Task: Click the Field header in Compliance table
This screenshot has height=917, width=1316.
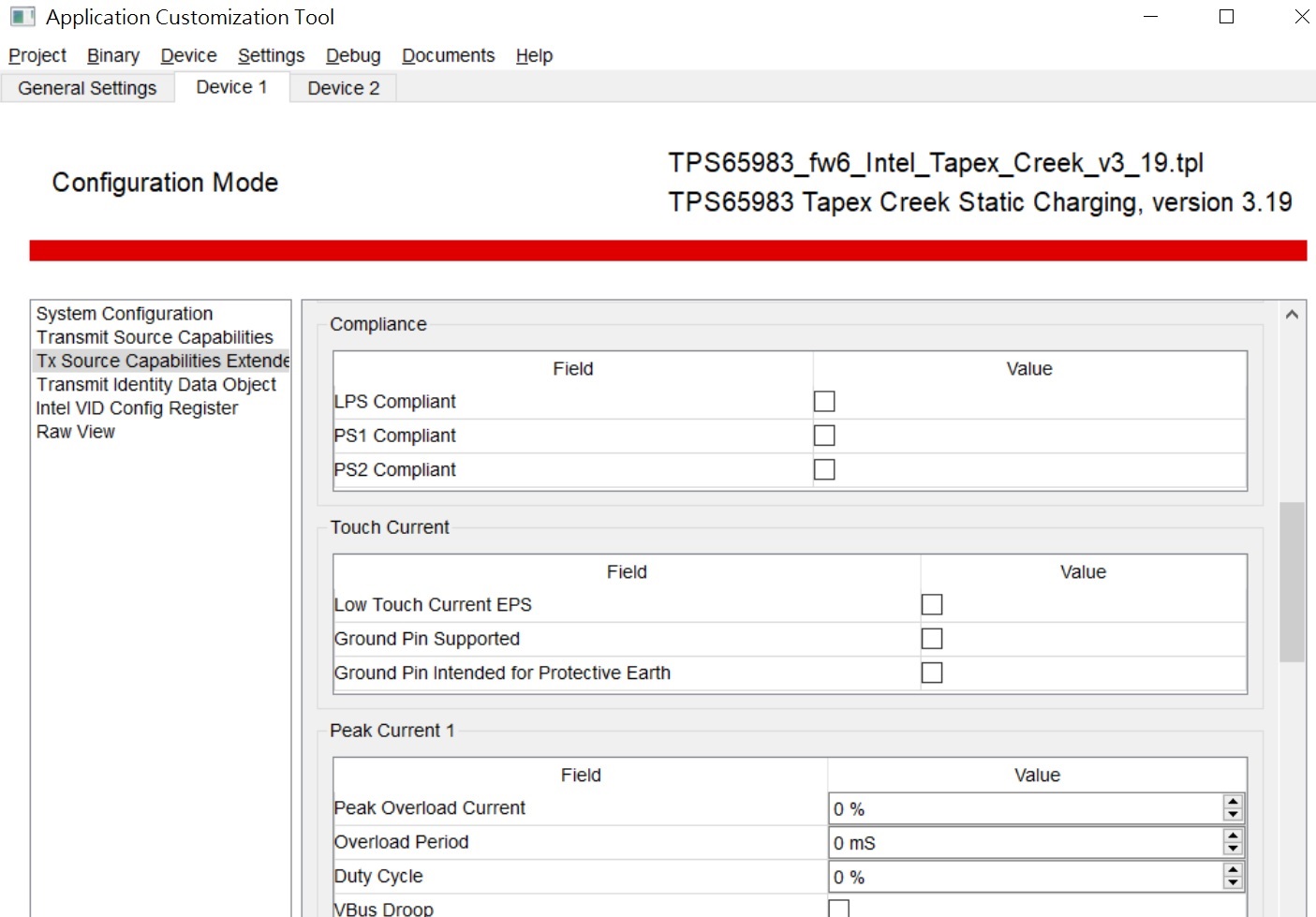Action: [x=573, y=369]
